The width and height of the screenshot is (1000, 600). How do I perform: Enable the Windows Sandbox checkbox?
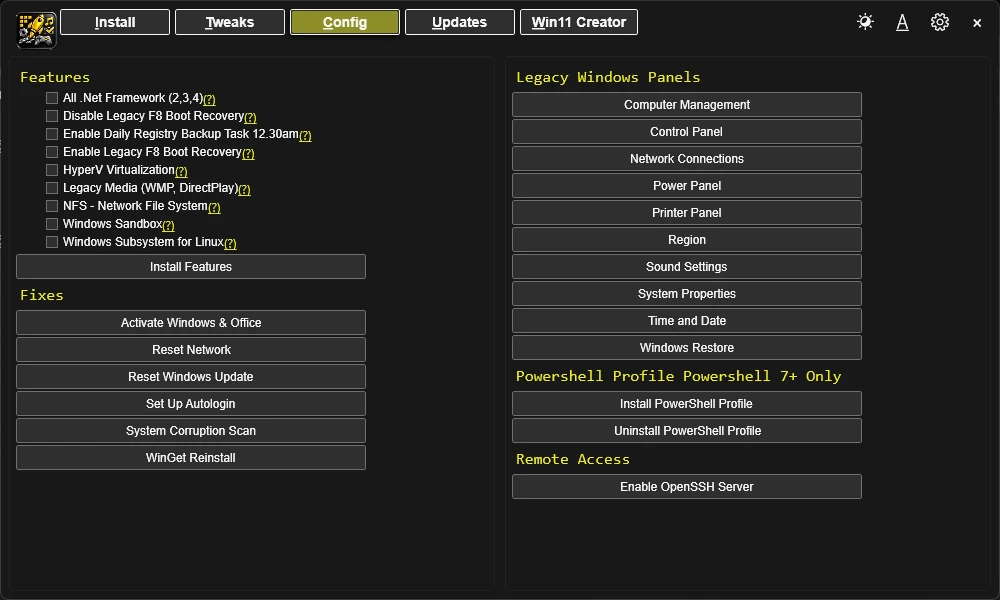pyautogui.click(x=52, y=224)
